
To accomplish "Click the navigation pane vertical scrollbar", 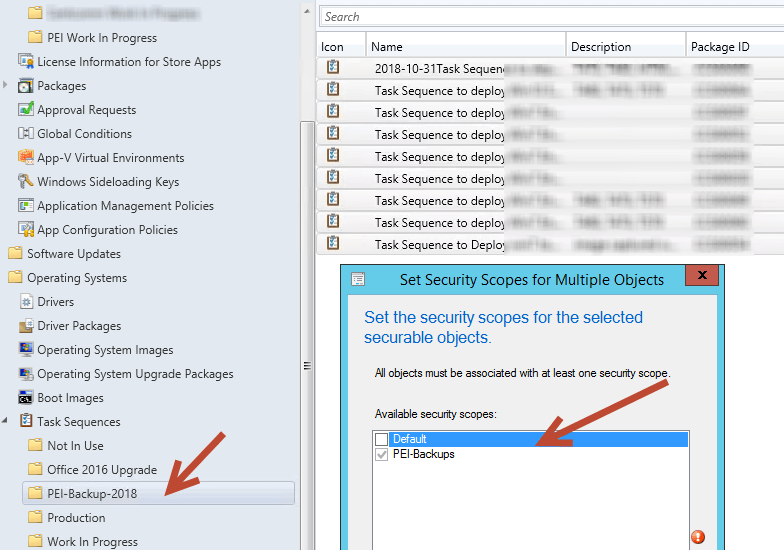I will pos(307,335).
